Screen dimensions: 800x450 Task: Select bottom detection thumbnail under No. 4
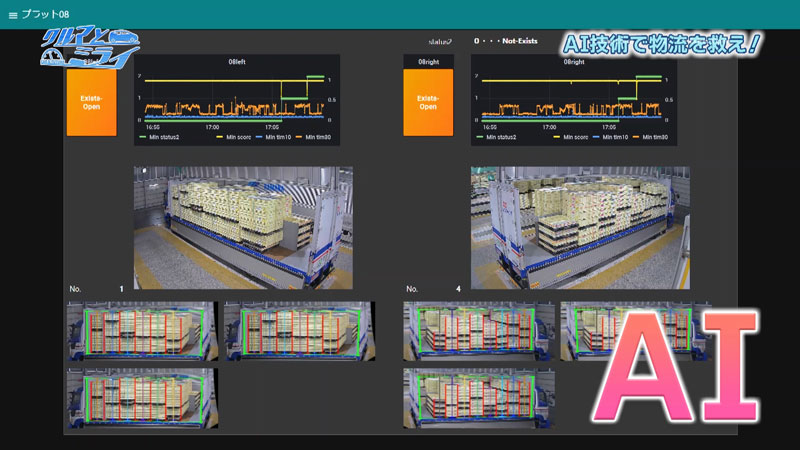[x=479, y=398]
